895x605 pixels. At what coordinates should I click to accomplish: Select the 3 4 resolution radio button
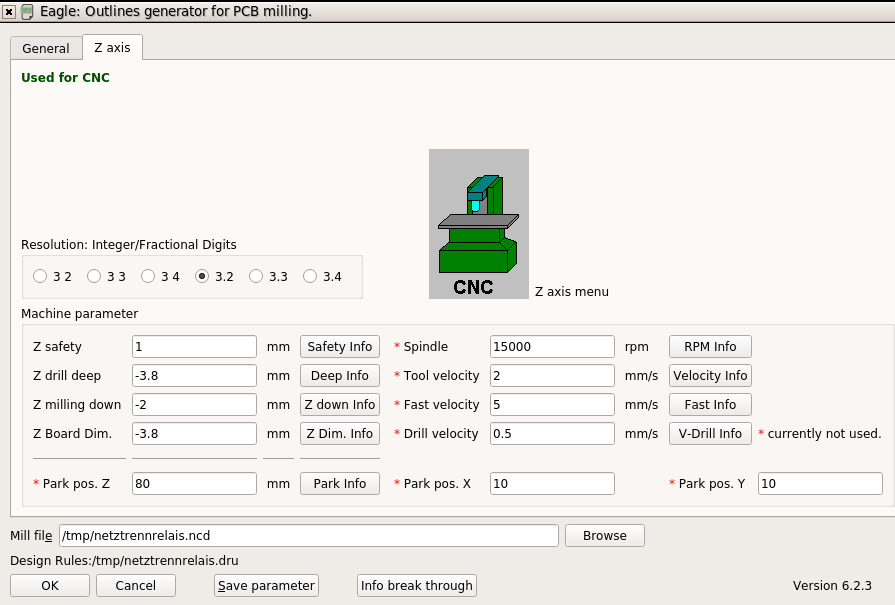(x=148, y=277)
